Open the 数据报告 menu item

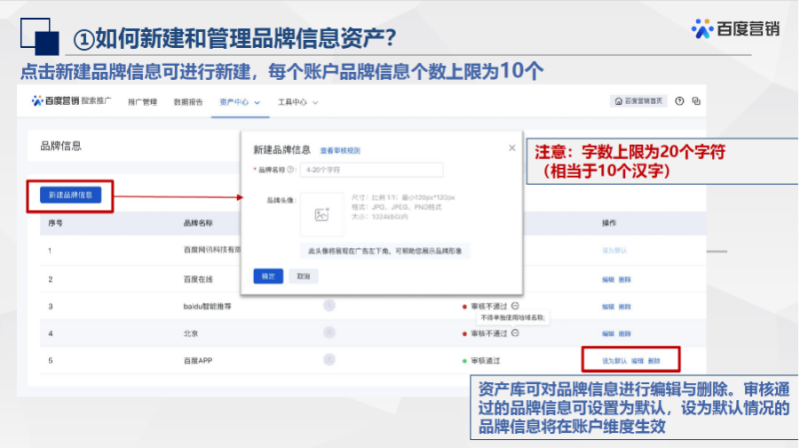click(x=188, y=102)
